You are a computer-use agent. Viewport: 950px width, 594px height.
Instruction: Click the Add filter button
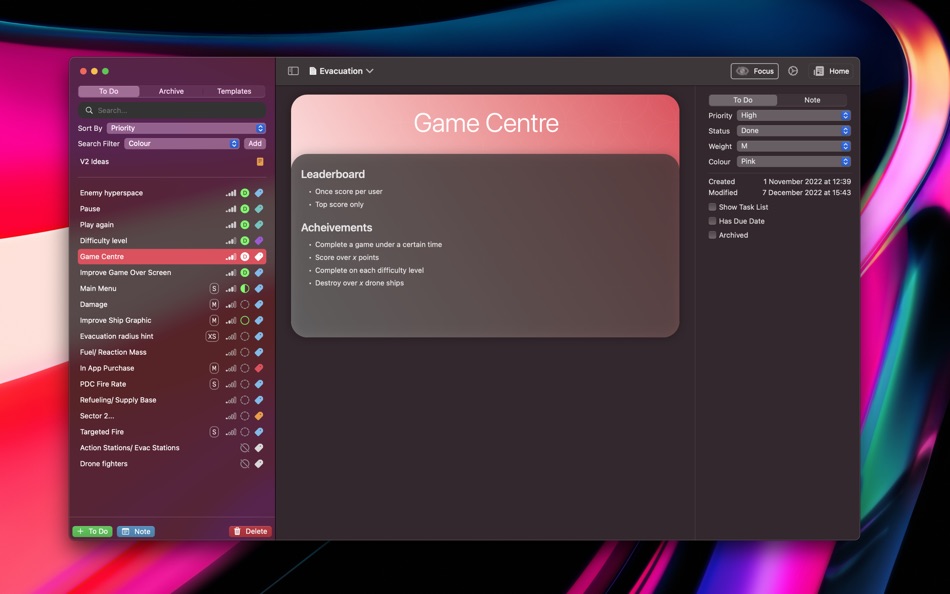coord(255,144)
